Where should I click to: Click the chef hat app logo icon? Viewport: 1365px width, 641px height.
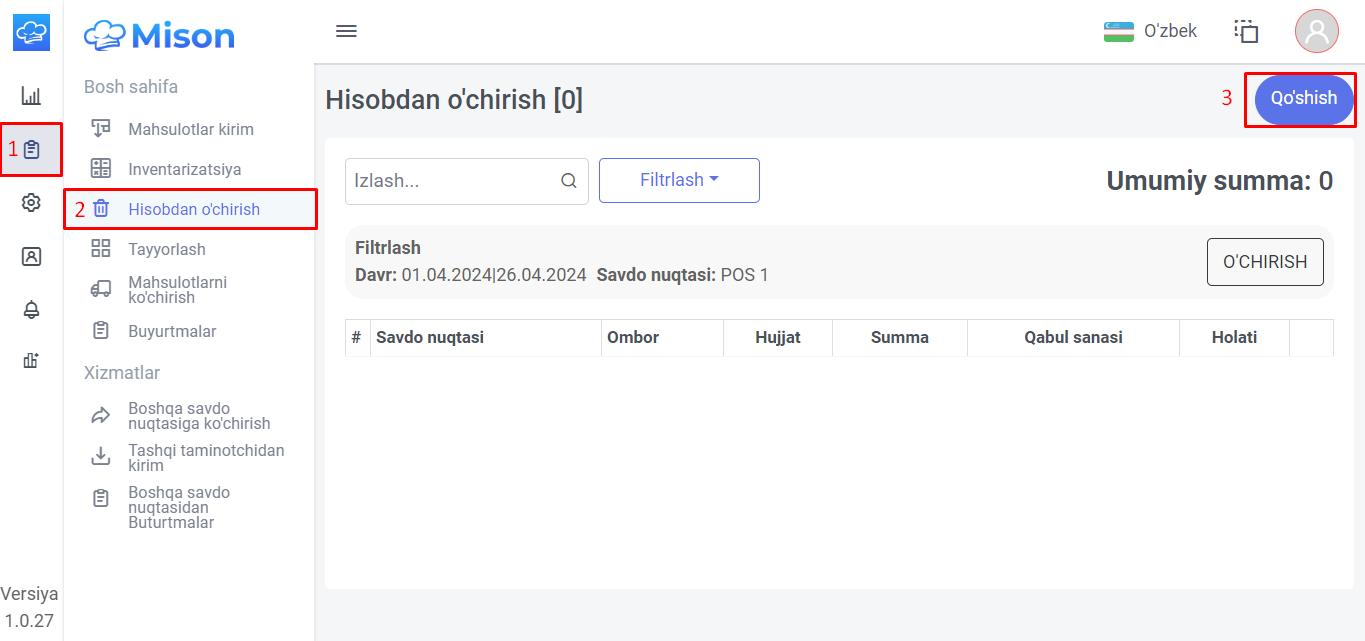31,32
